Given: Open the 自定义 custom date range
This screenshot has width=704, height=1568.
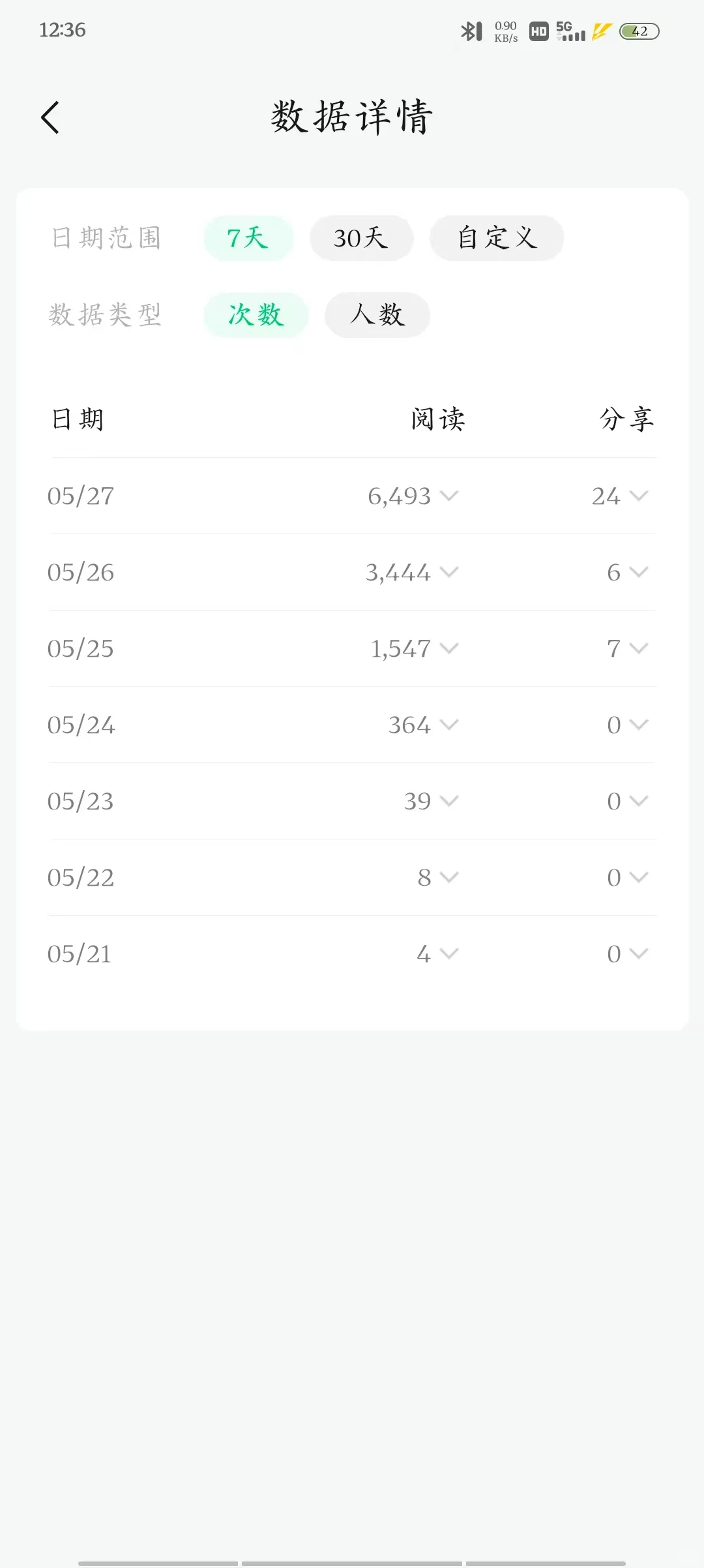Looking at the screenshot, I should pos(497,238).
